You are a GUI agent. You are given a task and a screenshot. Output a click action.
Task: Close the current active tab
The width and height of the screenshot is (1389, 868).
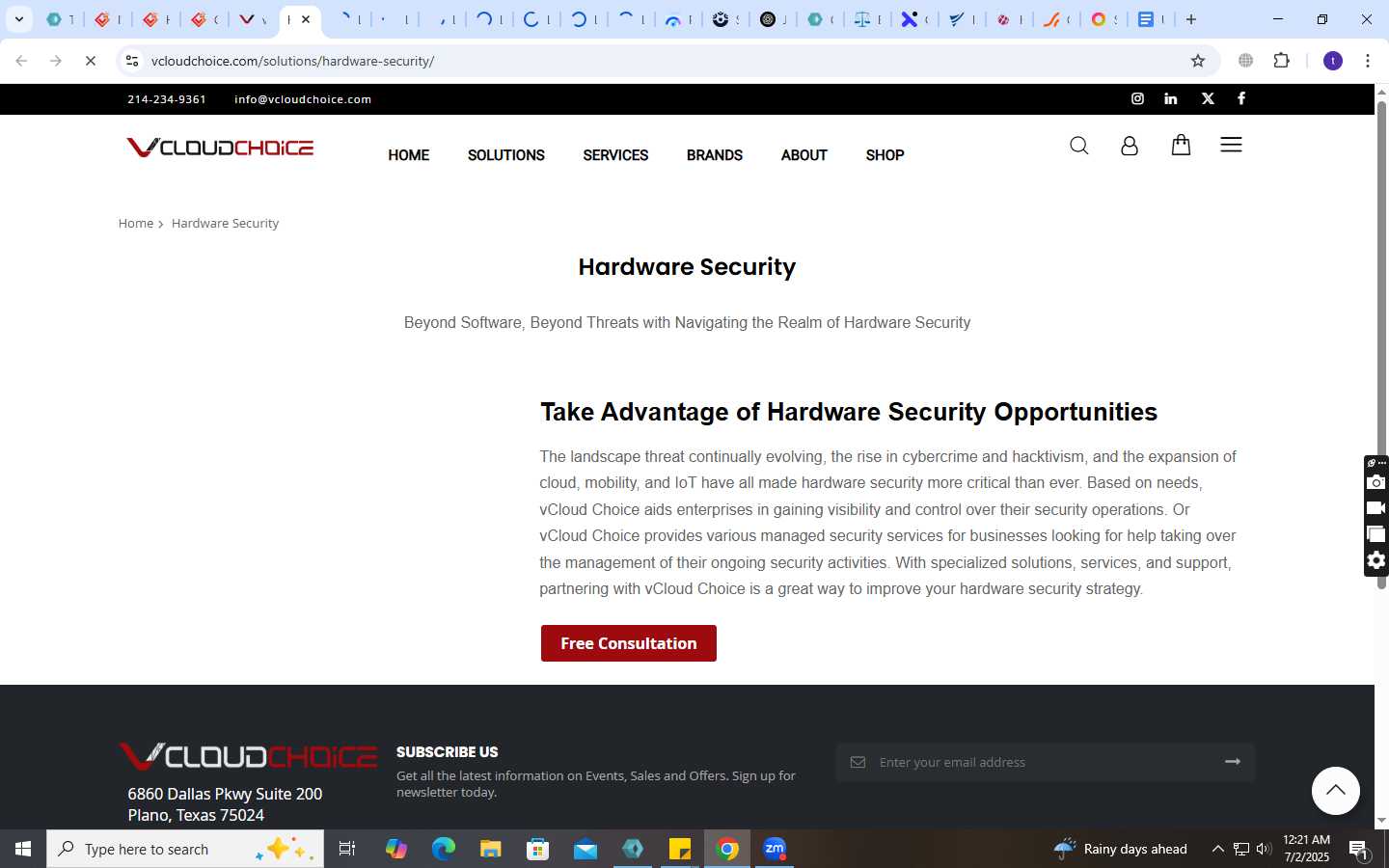pyautogui.click(x=306, y=19)
